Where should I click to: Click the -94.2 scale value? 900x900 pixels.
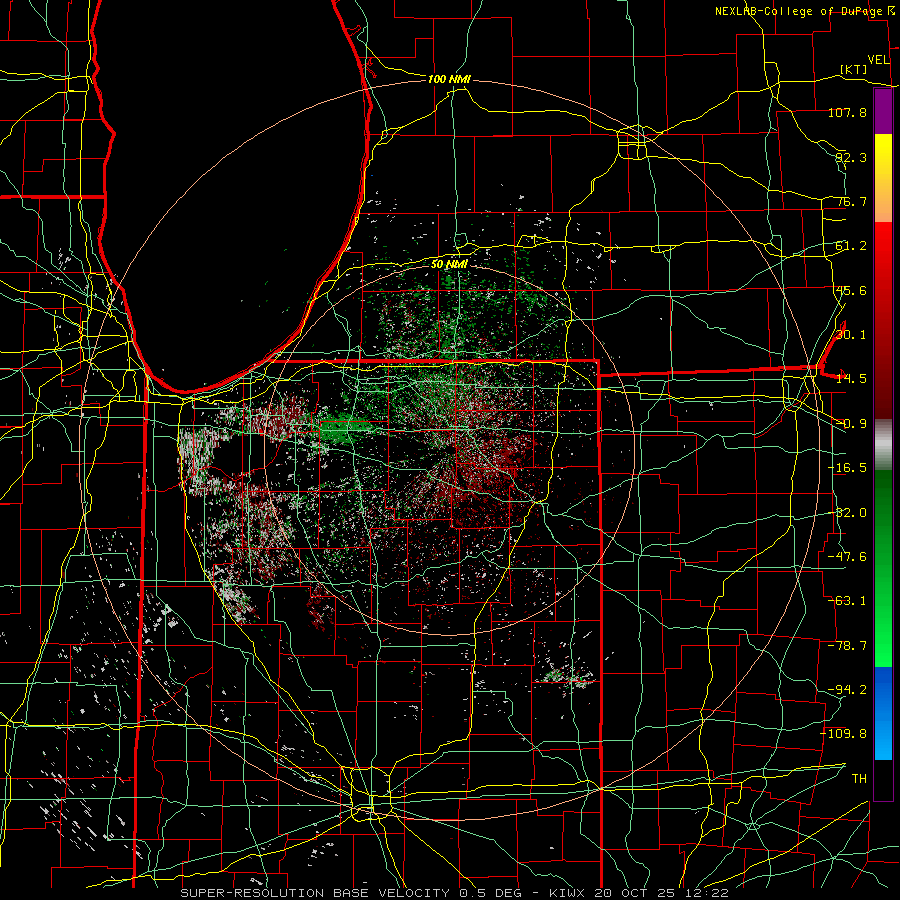[x=847, y=690]
